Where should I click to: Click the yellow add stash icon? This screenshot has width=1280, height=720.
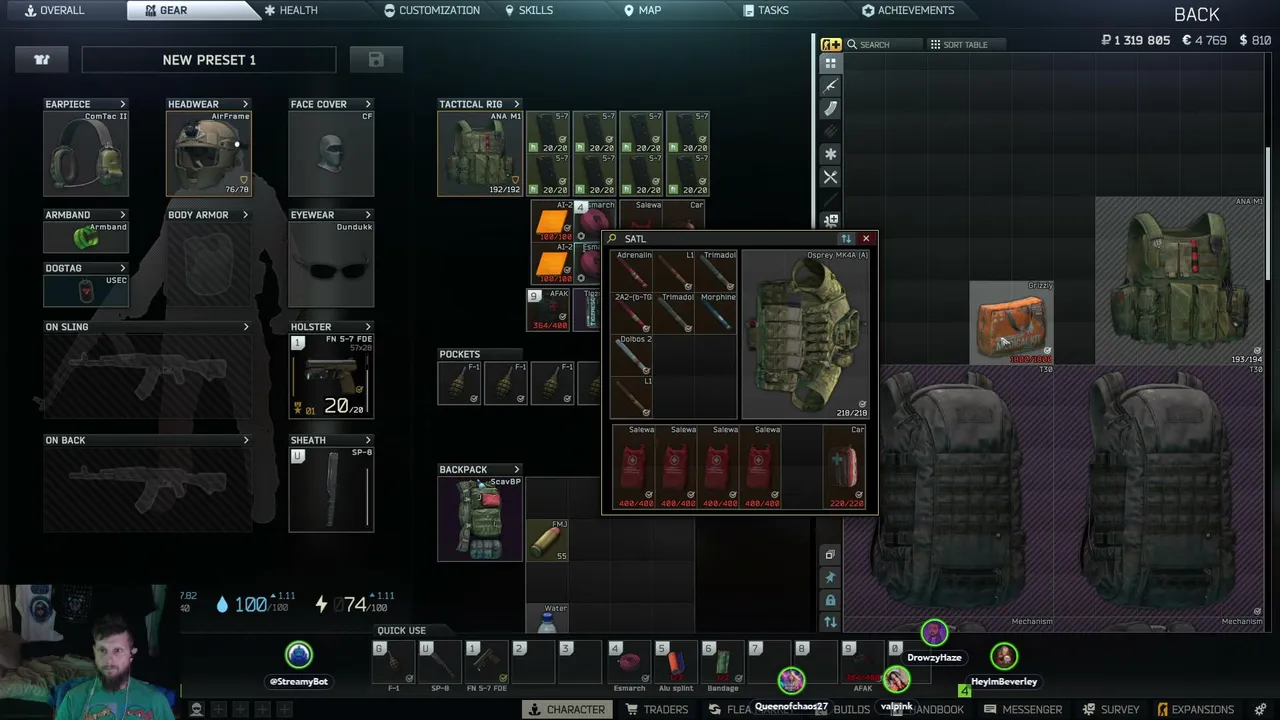[x=831, y=44]
